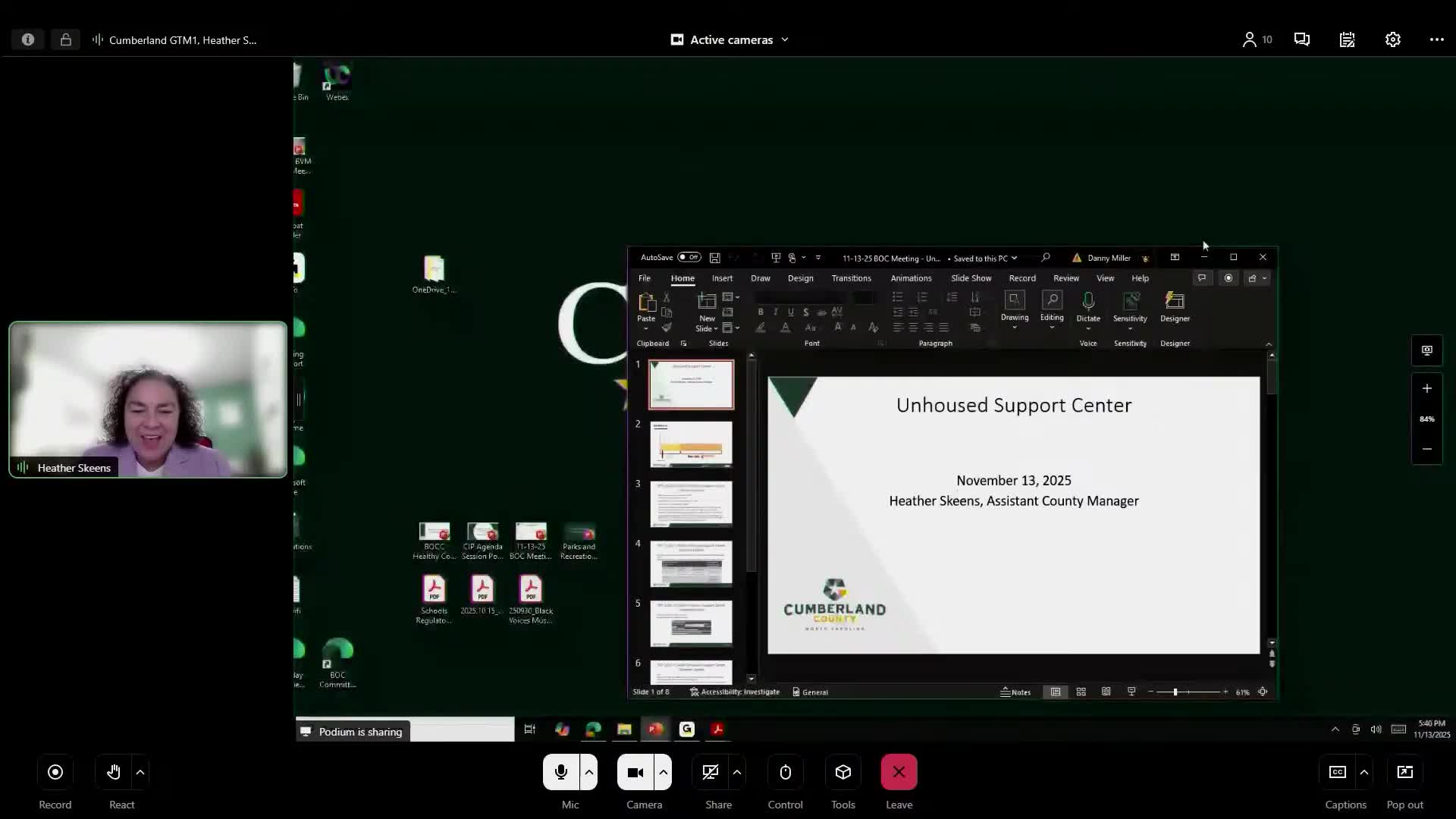Click the meeting info icon button

click(x=28, y=39)
